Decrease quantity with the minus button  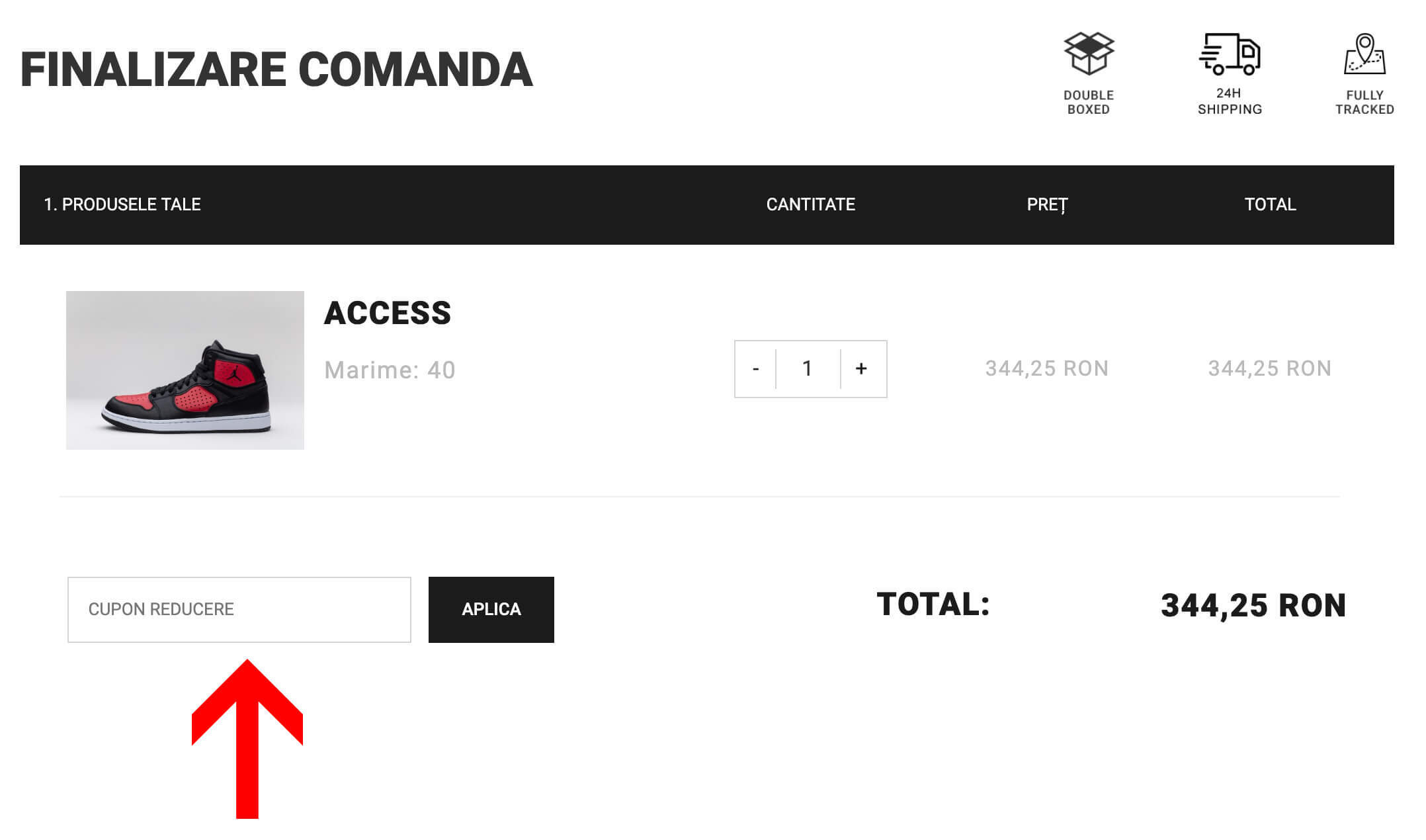click(x=755, y=369)
